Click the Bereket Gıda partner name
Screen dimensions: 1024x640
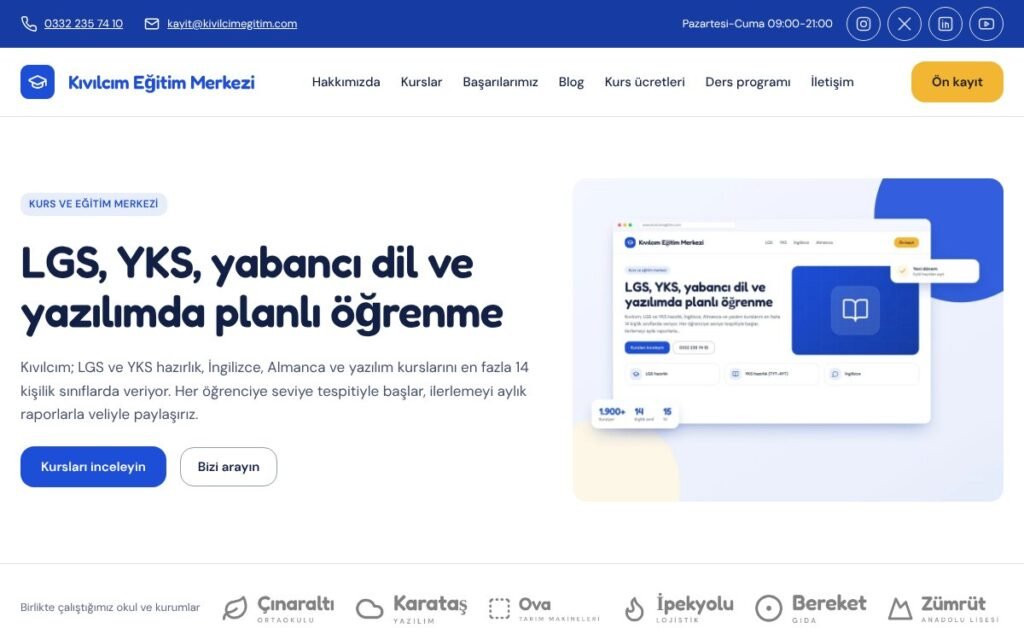(829, 608)
